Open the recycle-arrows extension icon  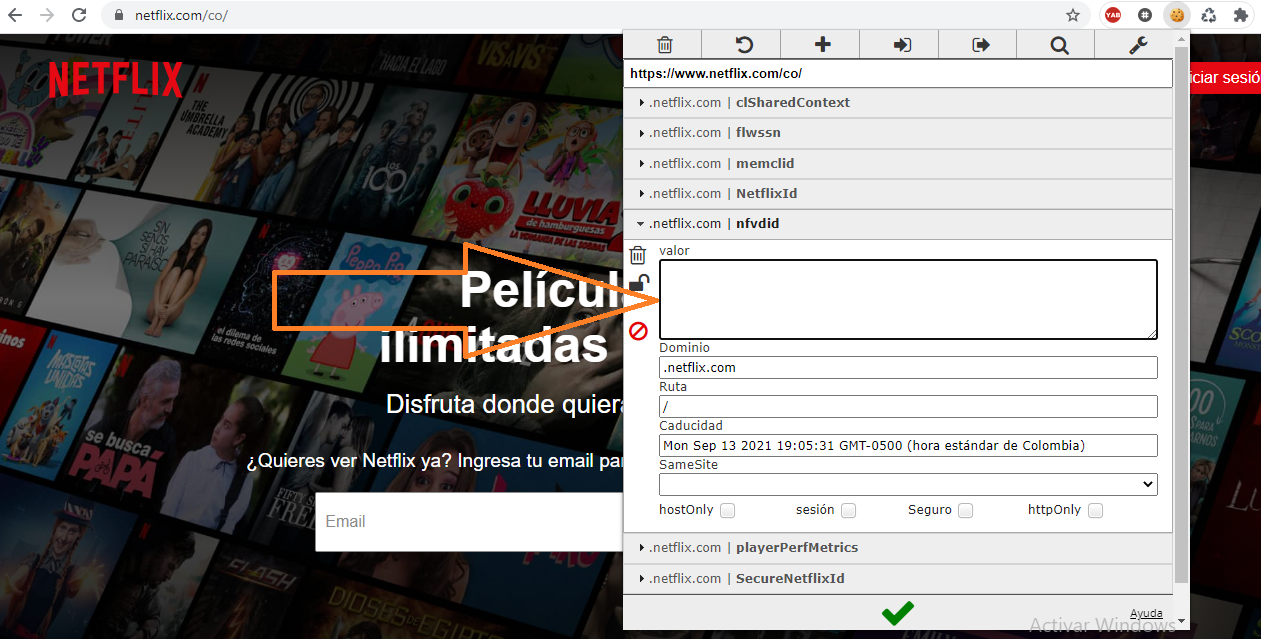(x=1209, y=15)
